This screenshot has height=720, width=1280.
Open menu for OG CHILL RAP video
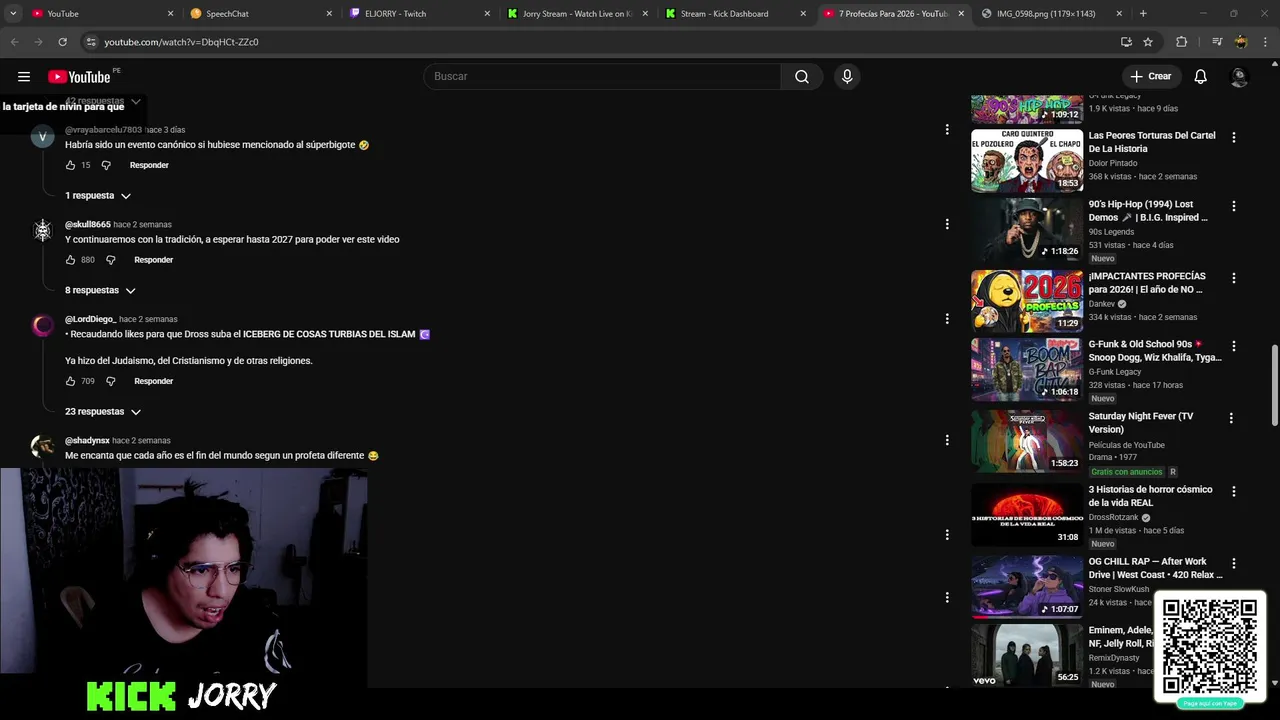coord(1233,564)
